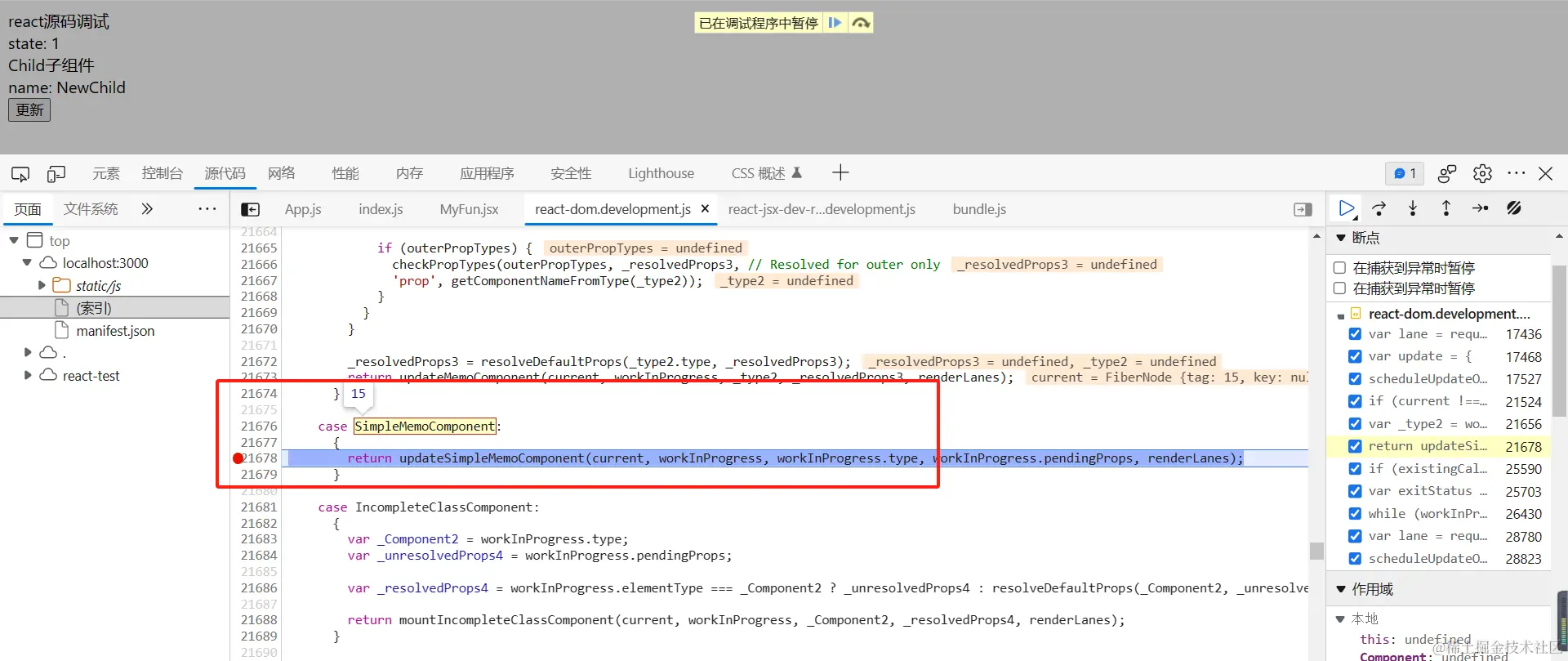Screen dimensions: 1568x661
Task: Open DevTools settings gear
Action: click(x=1482, y=173)
